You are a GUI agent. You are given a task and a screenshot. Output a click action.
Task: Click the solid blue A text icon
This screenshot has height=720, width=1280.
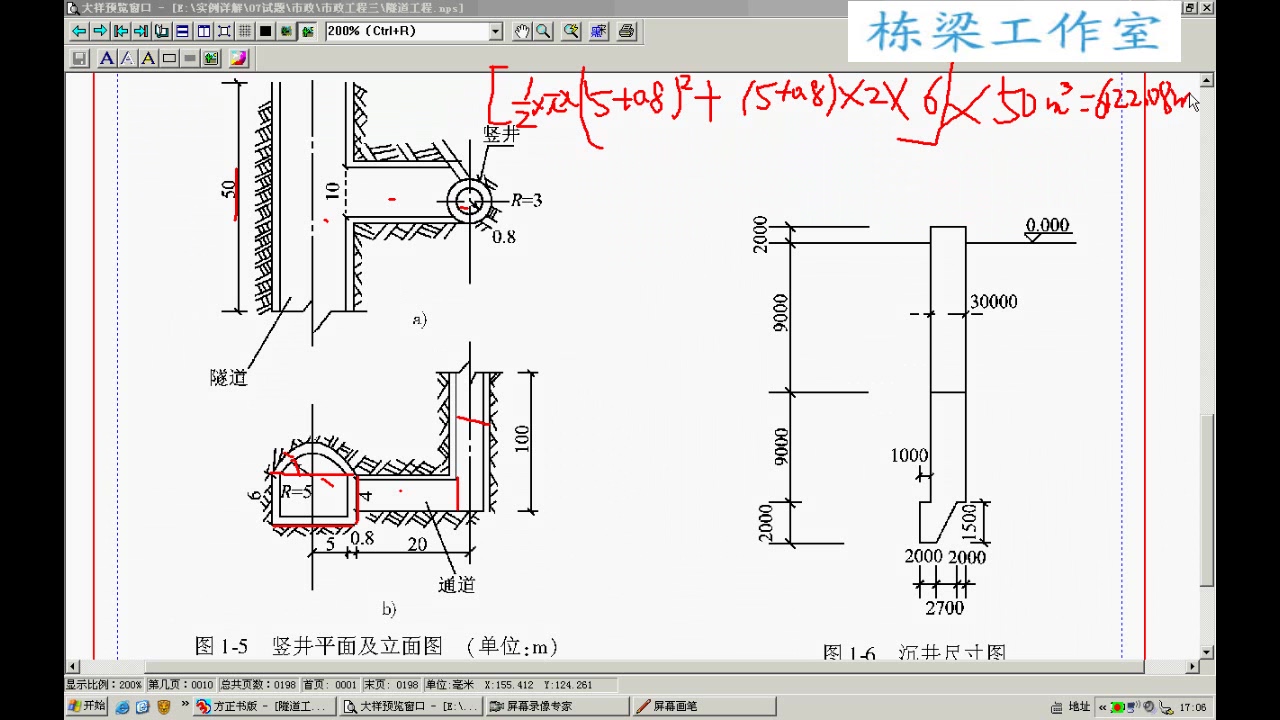tap(107, 58)
